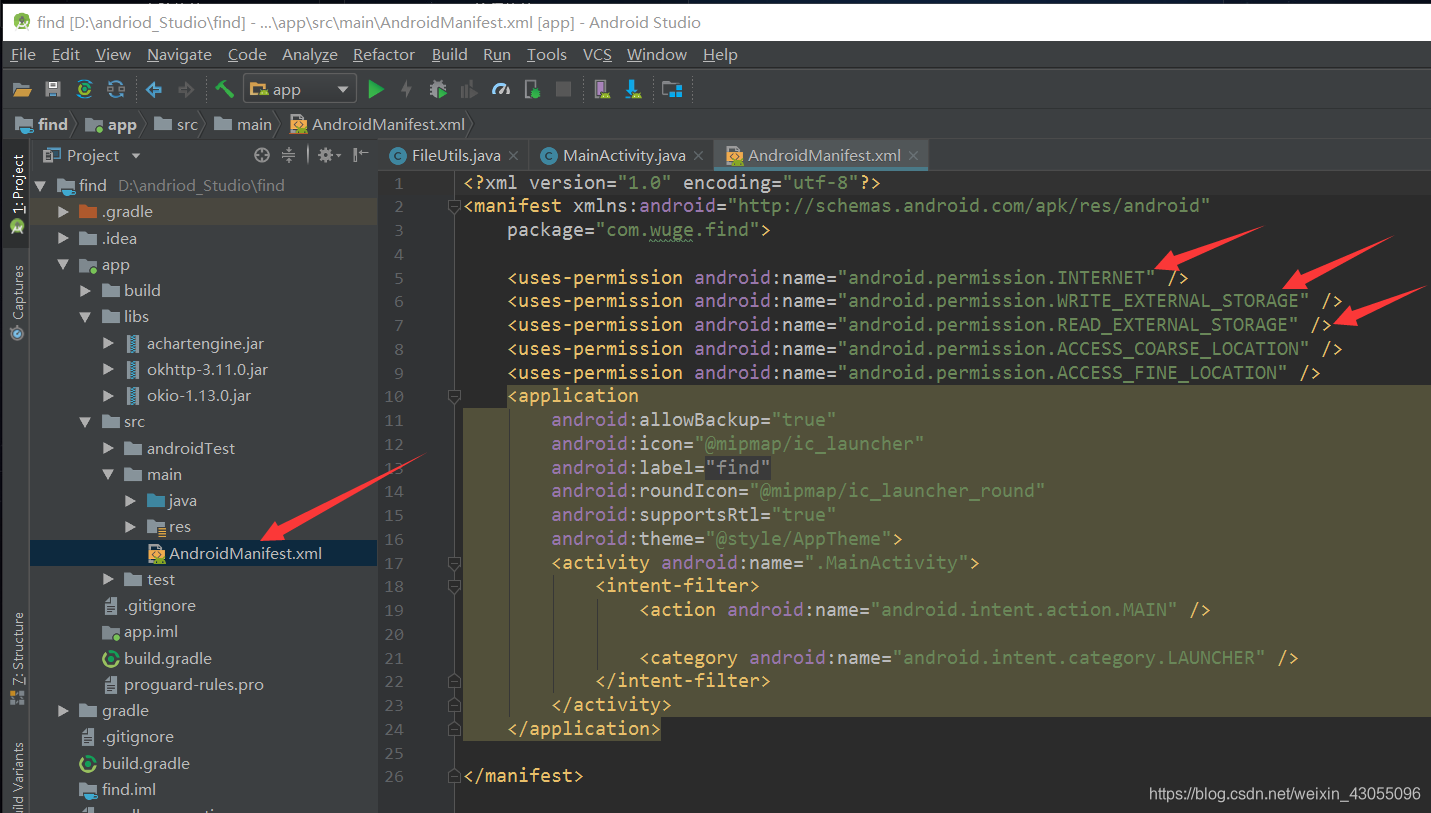The width and height of the screenshot is (1431, 813).
Task: Expand the res folder arrow
Action: tap(131, 526)
